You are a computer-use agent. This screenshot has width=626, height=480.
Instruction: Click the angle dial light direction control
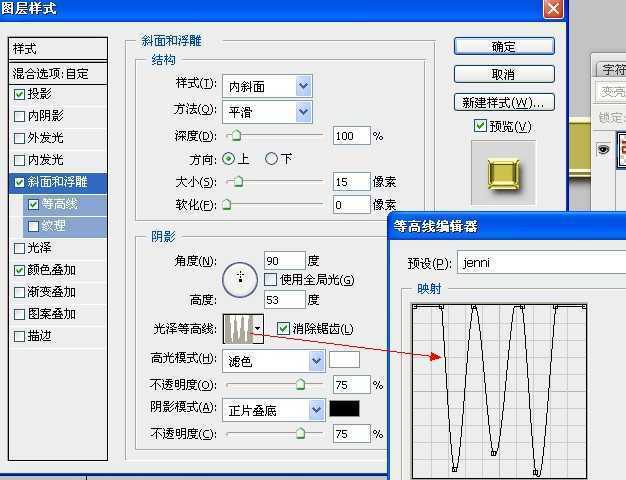[240, 280]
